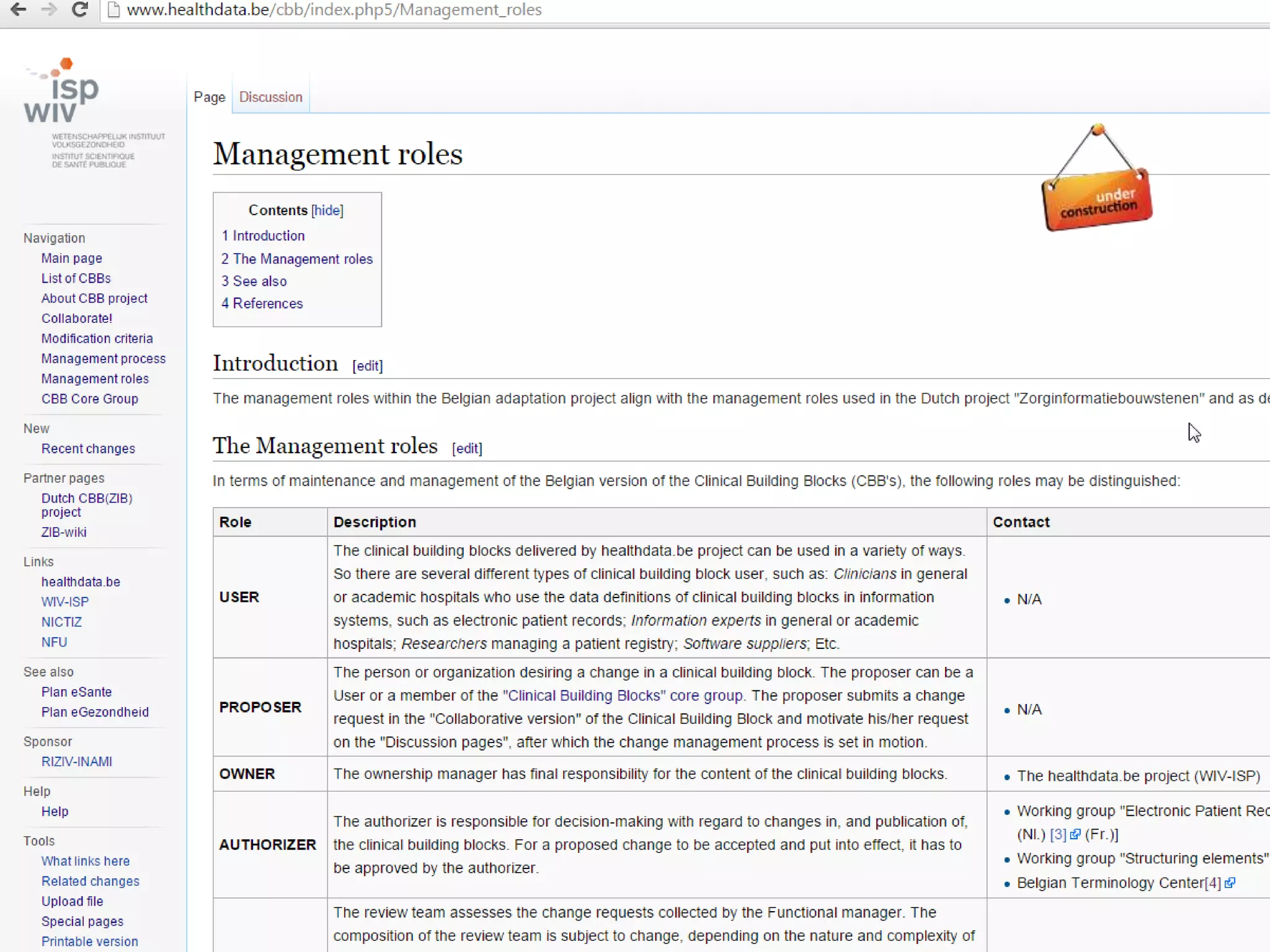Click the page icon in address bar

point(113,10)
